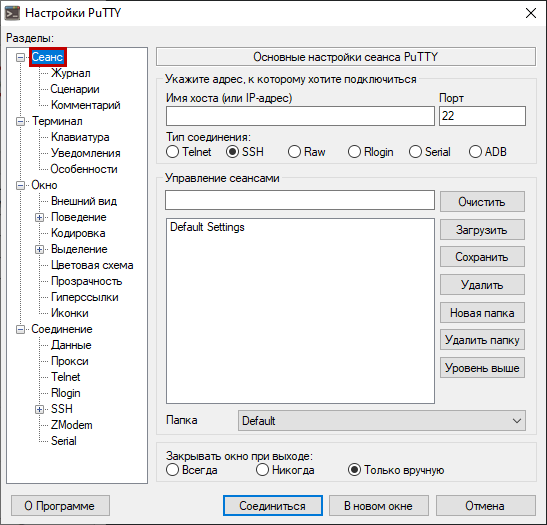
Task: Collapse the Терминал section
Action: coord(21,121)
